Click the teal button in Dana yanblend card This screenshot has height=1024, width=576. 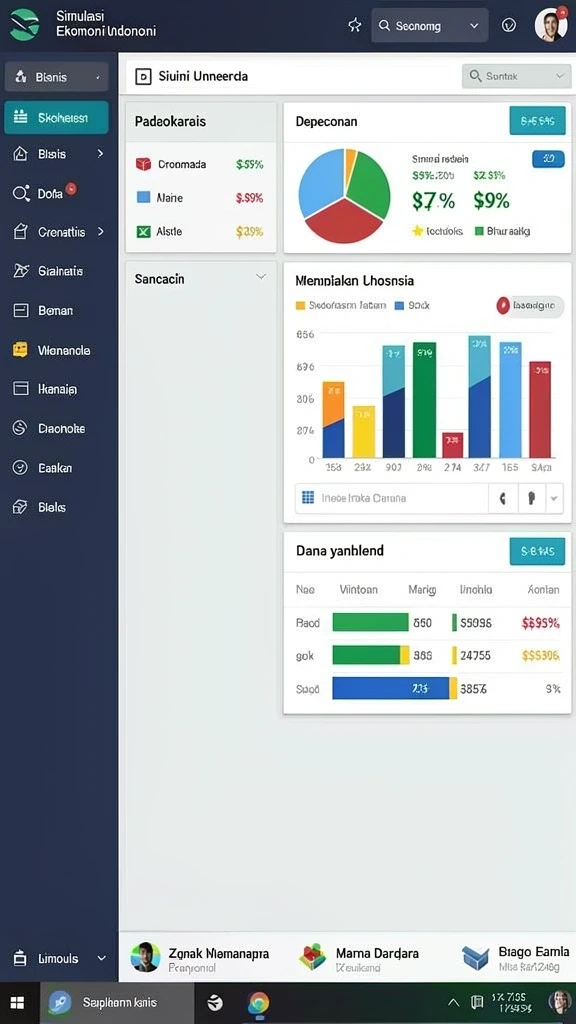point(537,551)
